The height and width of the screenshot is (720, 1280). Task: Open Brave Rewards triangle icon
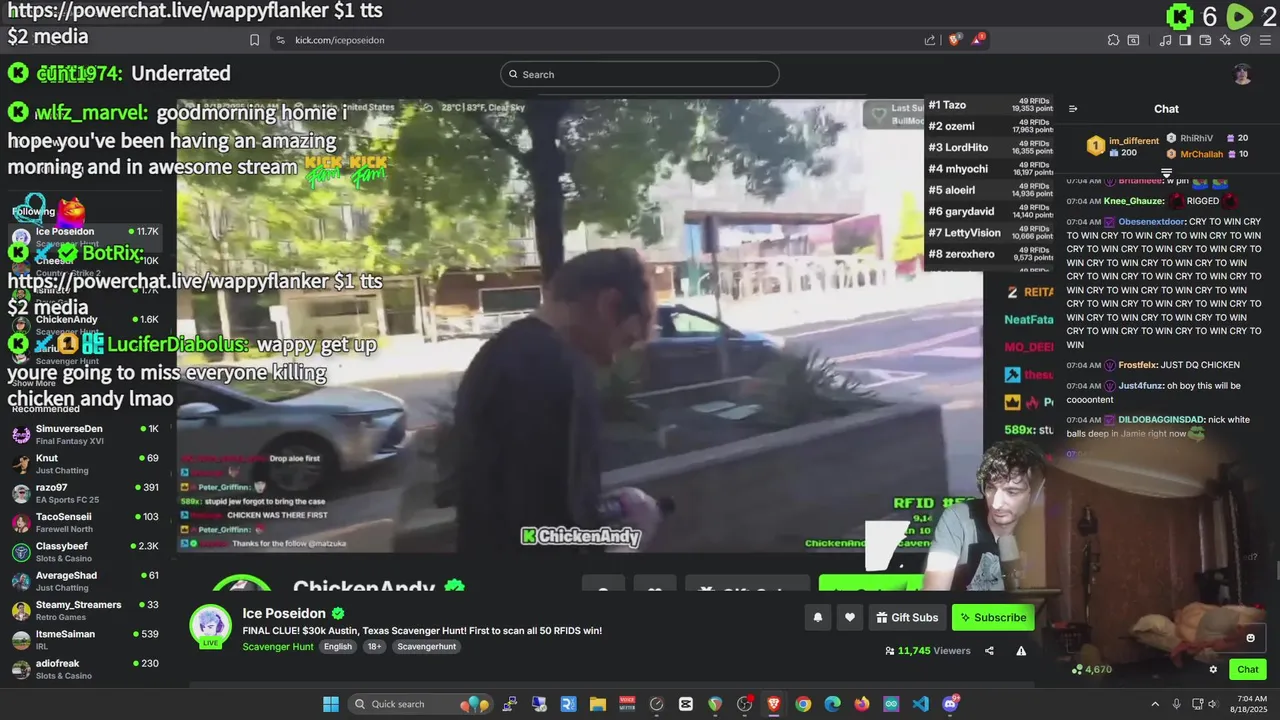979,39
